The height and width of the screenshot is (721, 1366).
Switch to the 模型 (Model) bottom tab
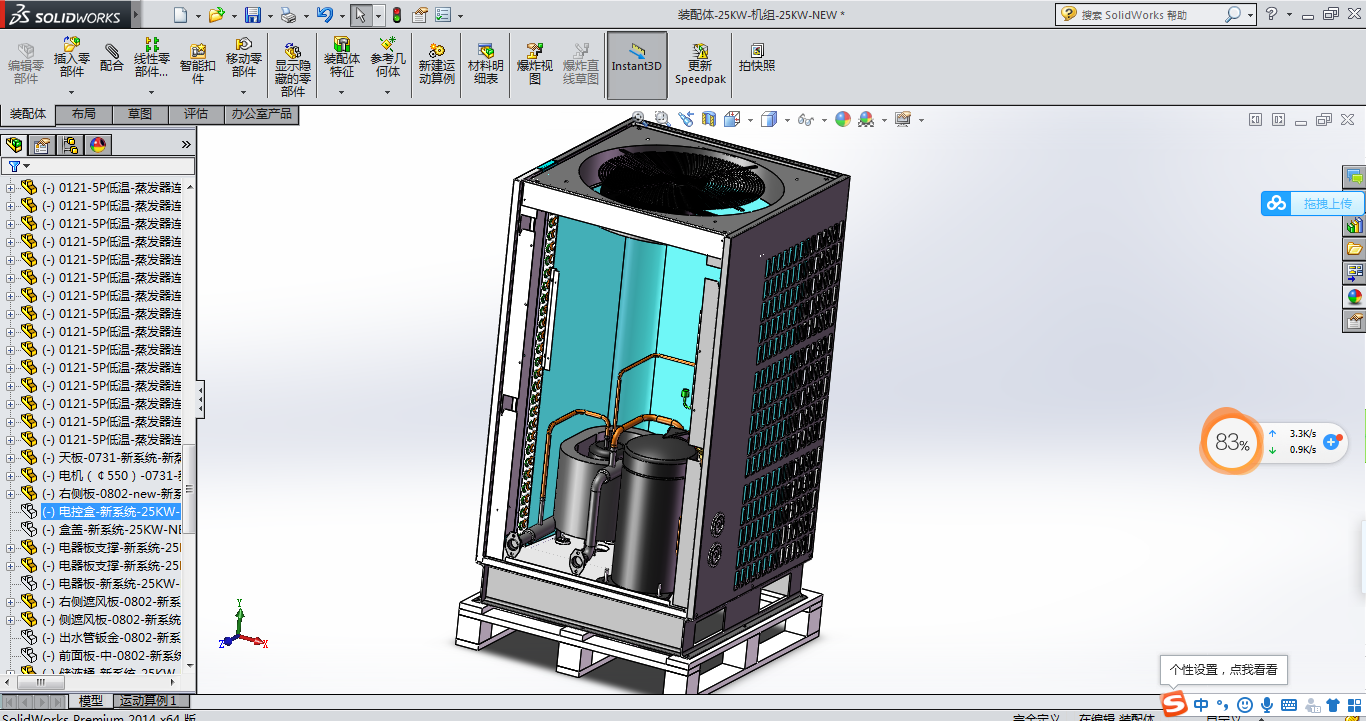point(91,701)
